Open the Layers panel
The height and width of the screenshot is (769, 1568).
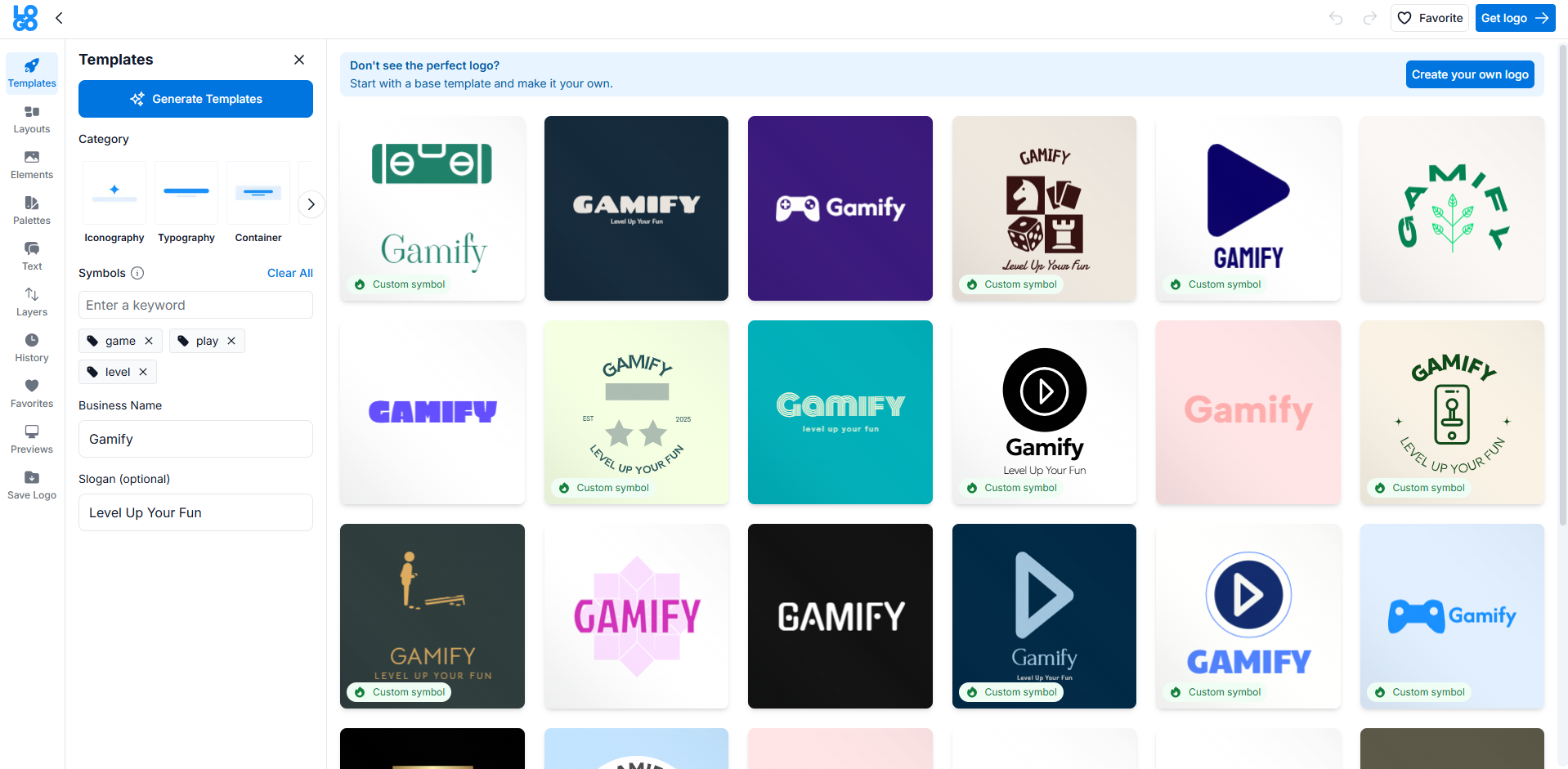coord(31,302)
